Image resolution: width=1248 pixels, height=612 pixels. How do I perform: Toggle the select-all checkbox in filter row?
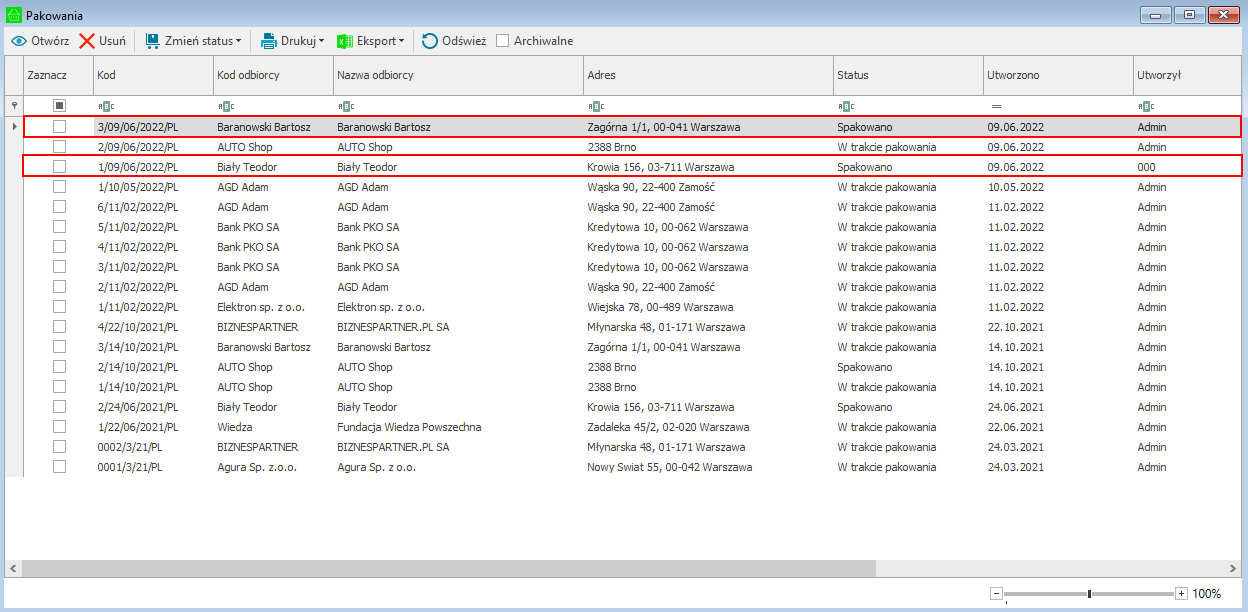click(x=59, y=105)
